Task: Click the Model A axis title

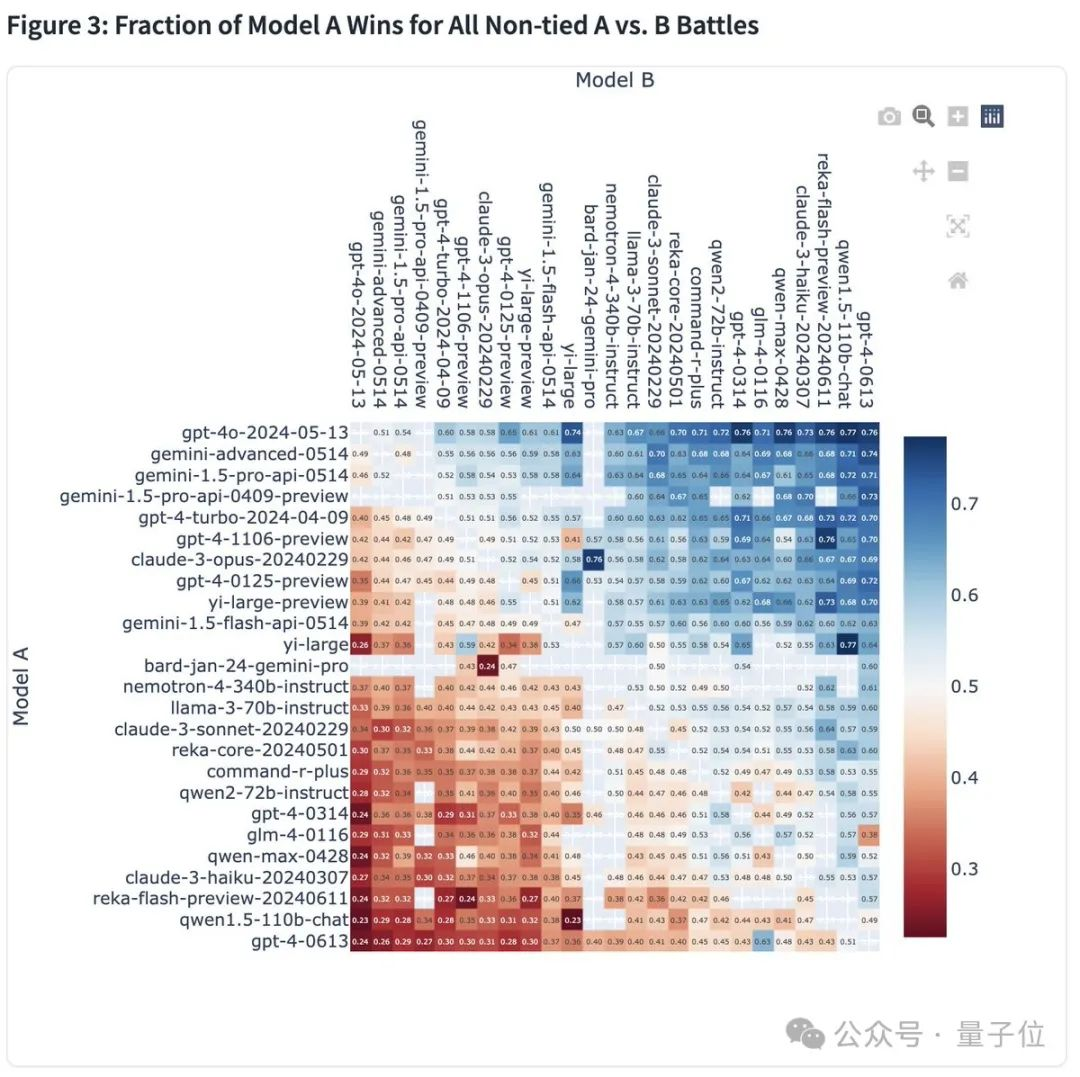Action: [21, 686]
